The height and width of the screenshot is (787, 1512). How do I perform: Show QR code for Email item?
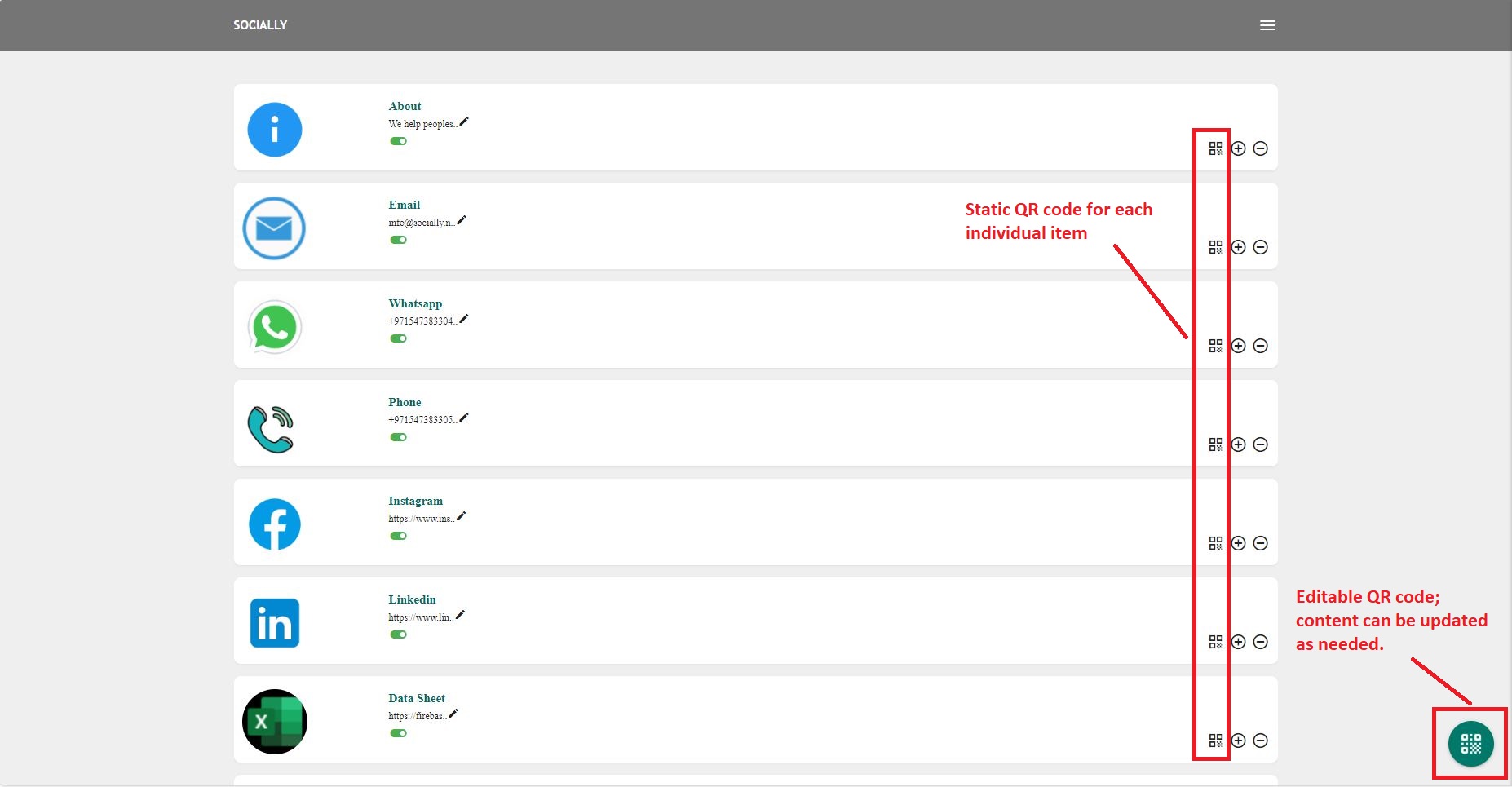1216,247
